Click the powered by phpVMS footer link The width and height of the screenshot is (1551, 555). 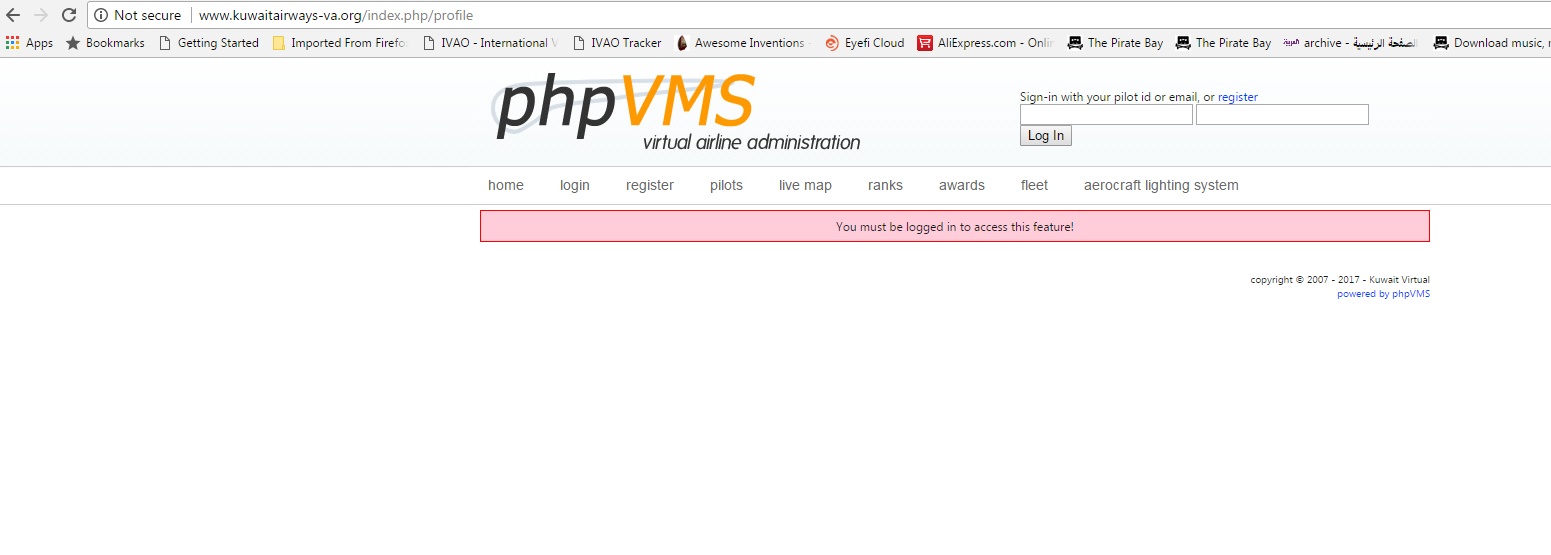click(1383, 294)
